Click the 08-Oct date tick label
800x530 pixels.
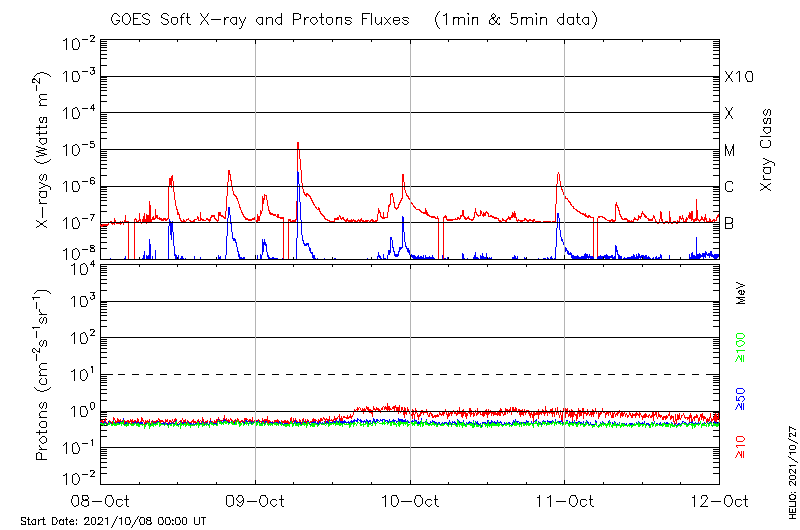pyautogui.click(x=101, y=500)
